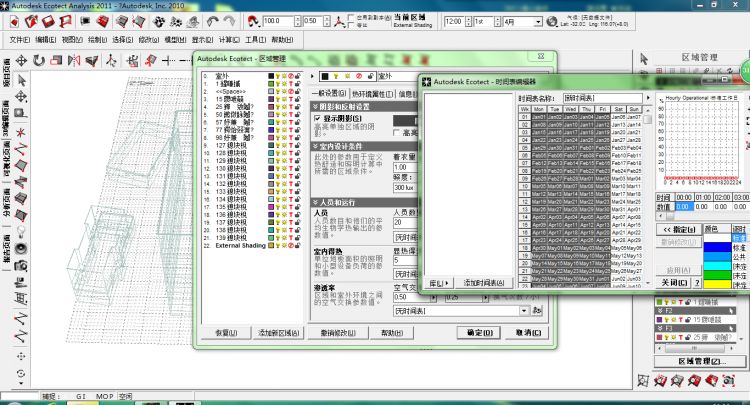Select the External Shading zone in list
750x405 pixels.
pyautogui.click(x=240, y=245)
